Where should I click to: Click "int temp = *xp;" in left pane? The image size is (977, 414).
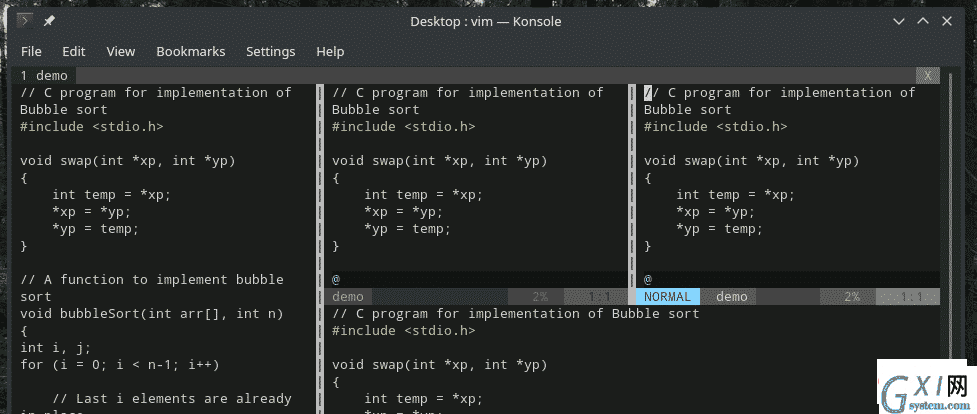112,195
